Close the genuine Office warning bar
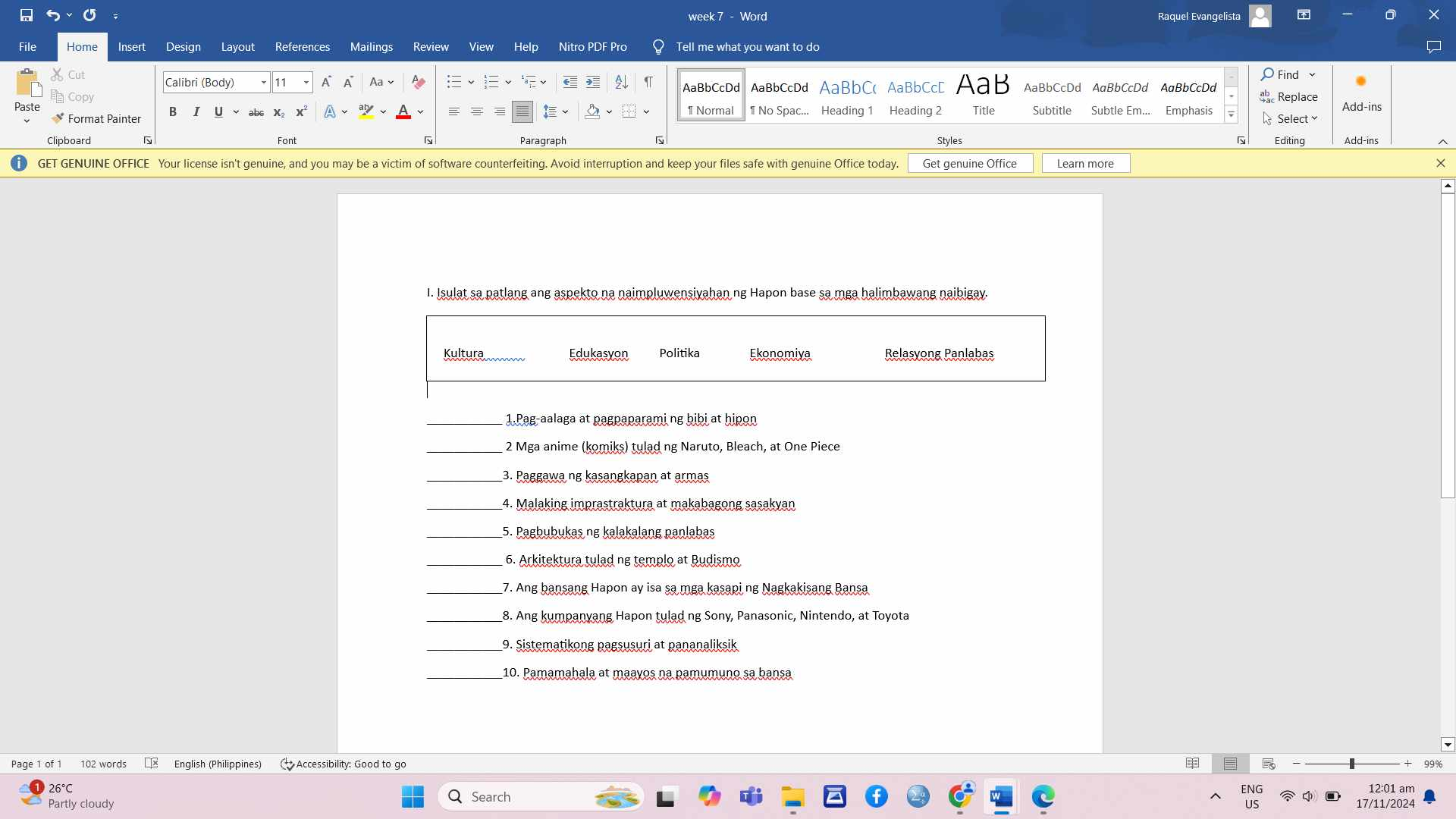Image resolution: width=1456 pixels, height=819 pixels. click(x=1440, y=163)
